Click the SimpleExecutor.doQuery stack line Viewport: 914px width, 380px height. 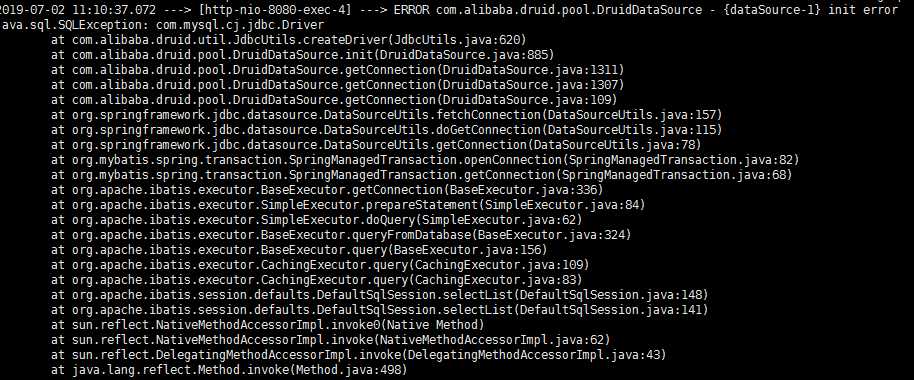point(317,220)
